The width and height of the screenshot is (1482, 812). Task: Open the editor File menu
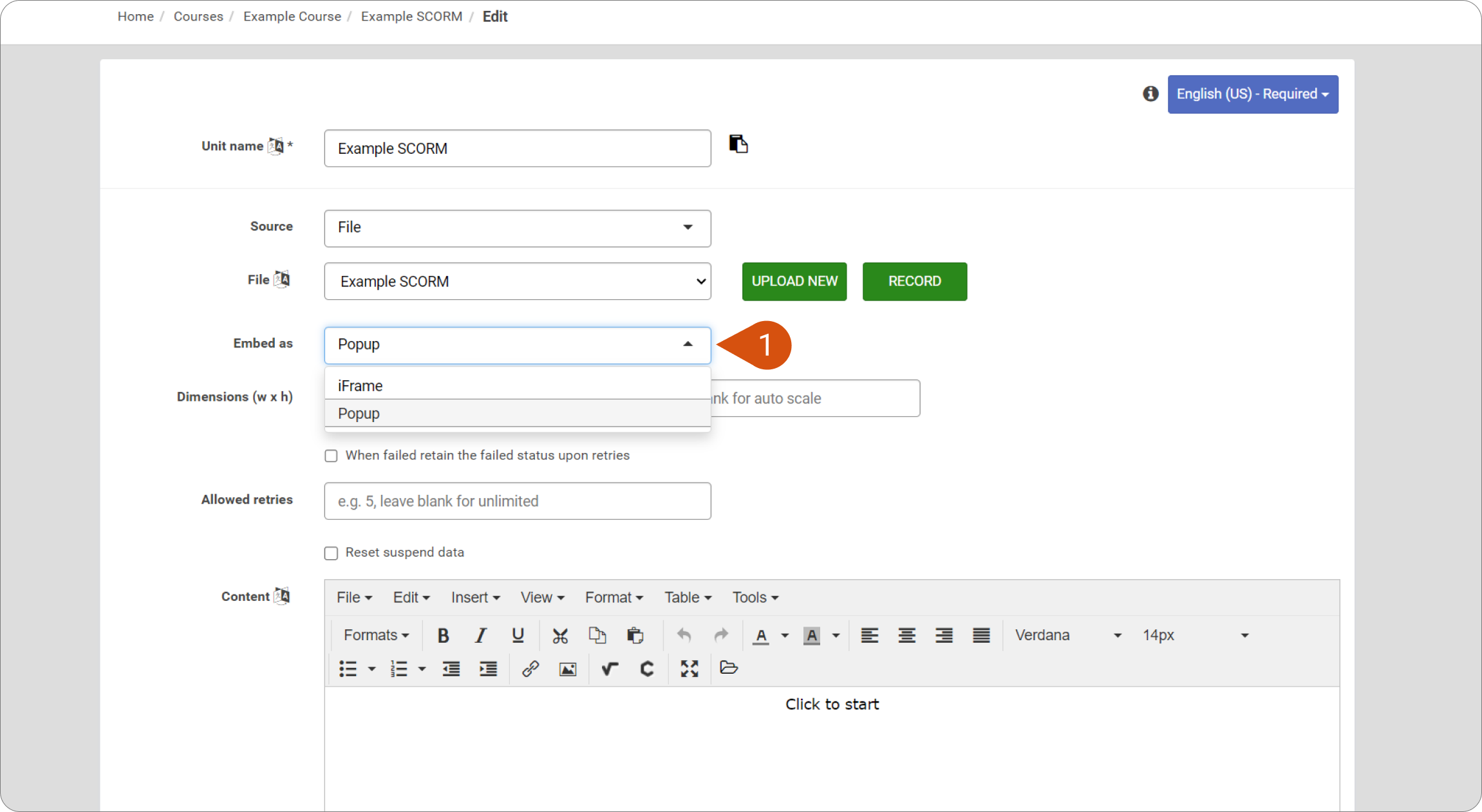click(354, 598)
